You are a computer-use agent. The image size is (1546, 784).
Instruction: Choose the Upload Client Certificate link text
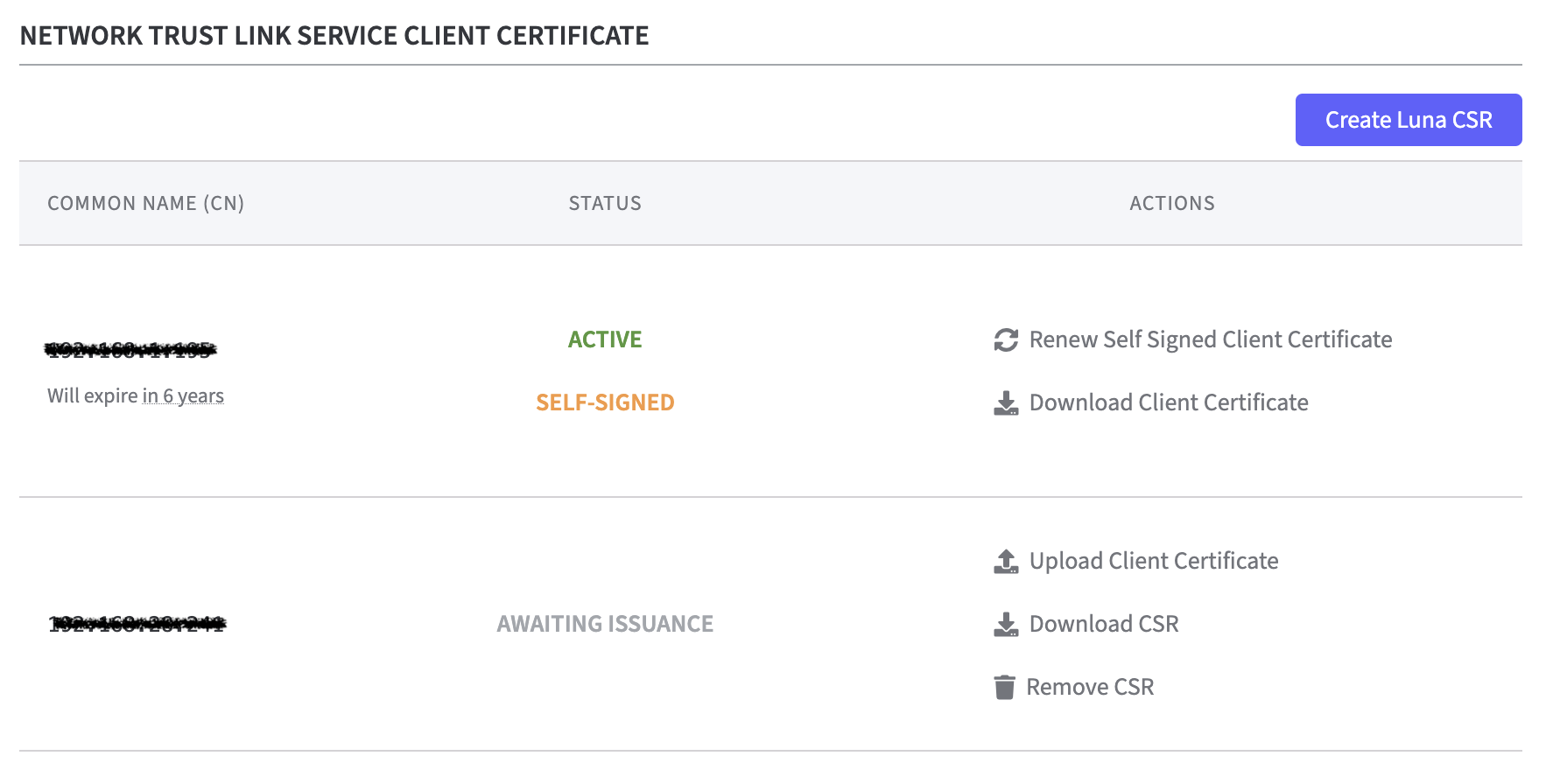point(1153,561)
